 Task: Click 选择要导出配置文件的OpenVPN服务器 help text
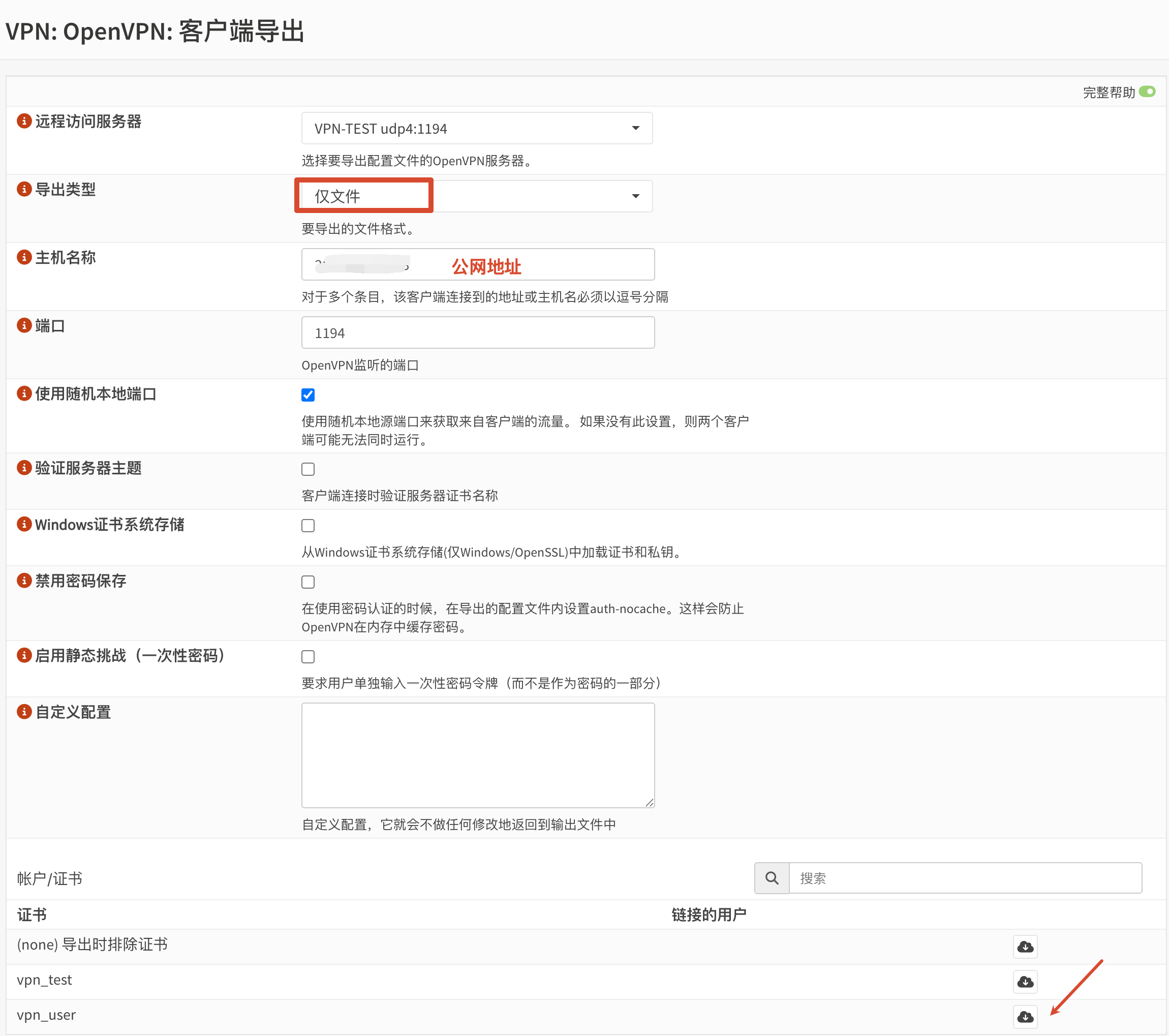tap(417, 161)
